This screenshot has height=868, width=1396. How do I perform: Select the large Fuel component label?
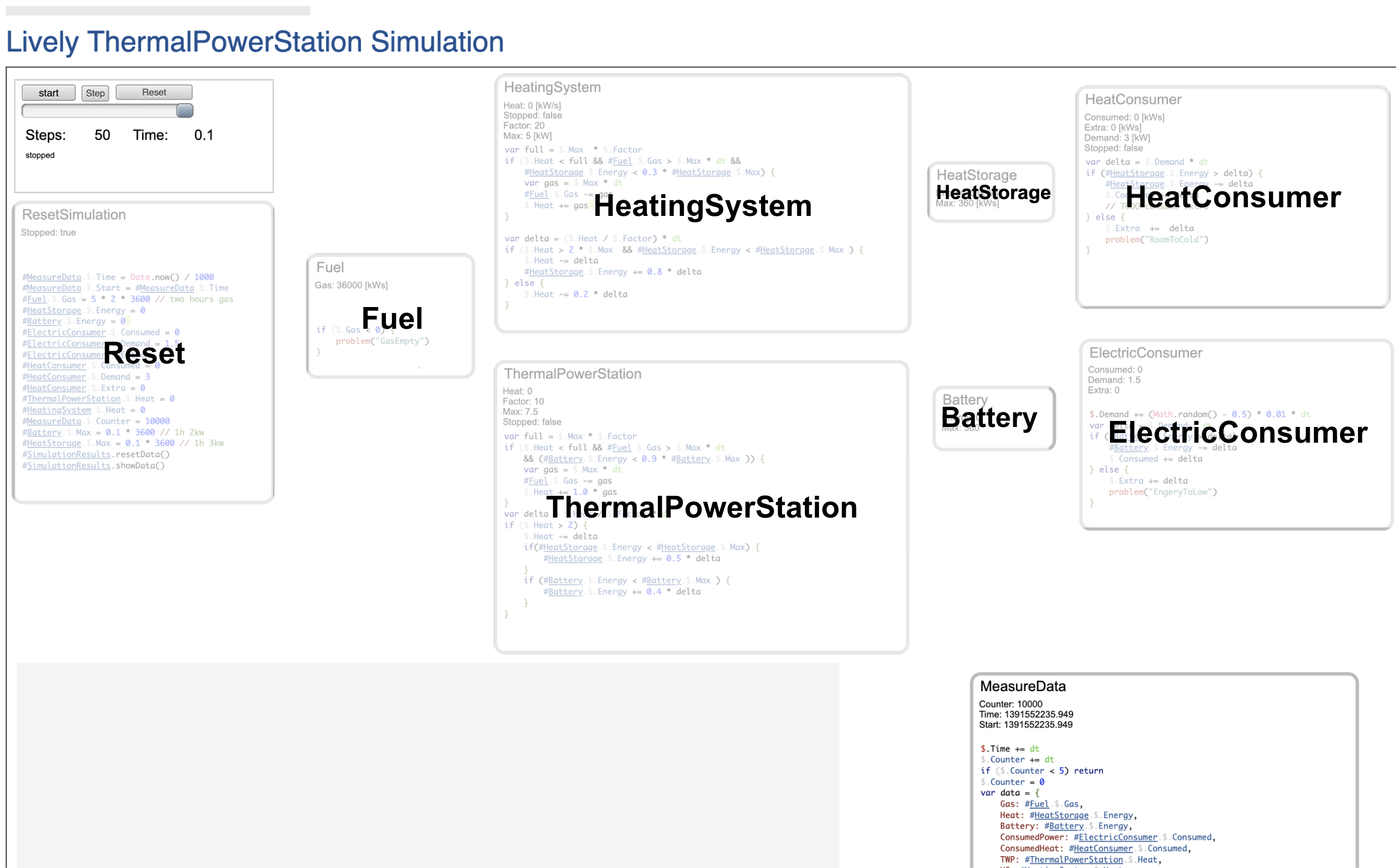(x=392, y=318)
